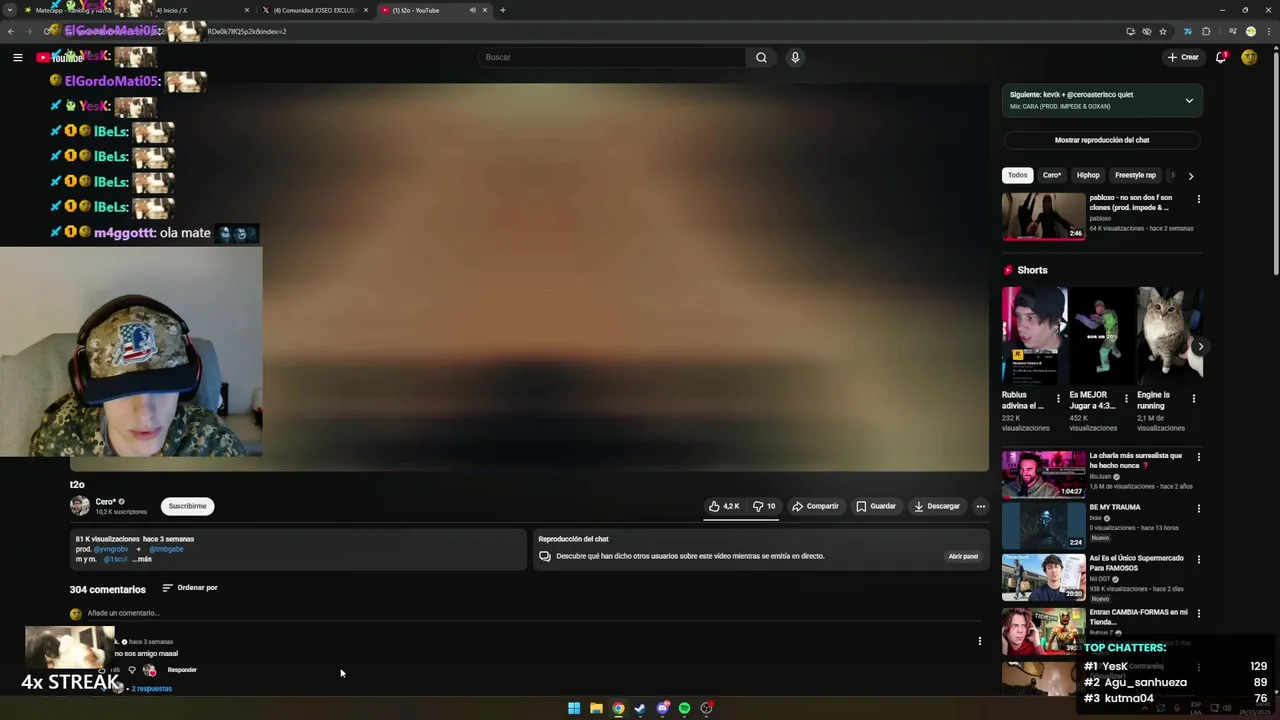1280x720 pixels.
Task: Open options for BE MY TRAUMA video
Action: coord(1198,508)
